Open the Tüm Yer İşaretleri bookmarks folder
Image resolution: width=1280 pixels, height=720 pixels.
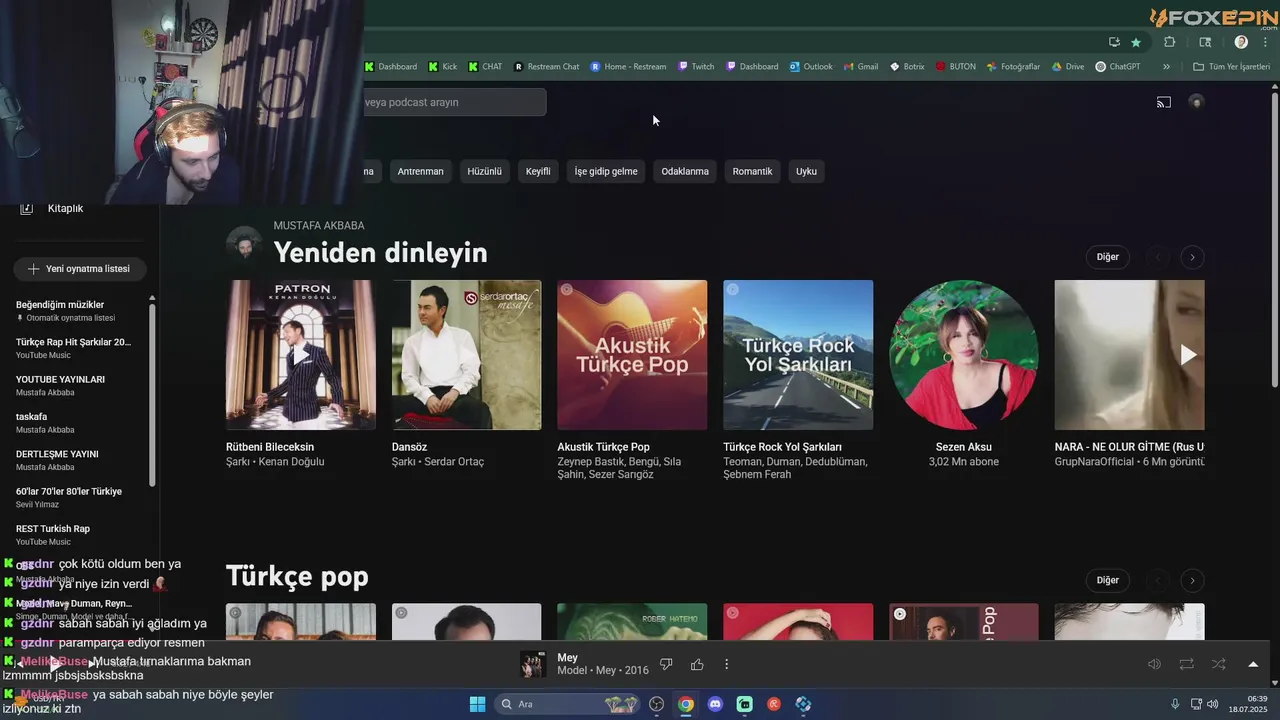pyautogui.click(x=1231, y=67)
